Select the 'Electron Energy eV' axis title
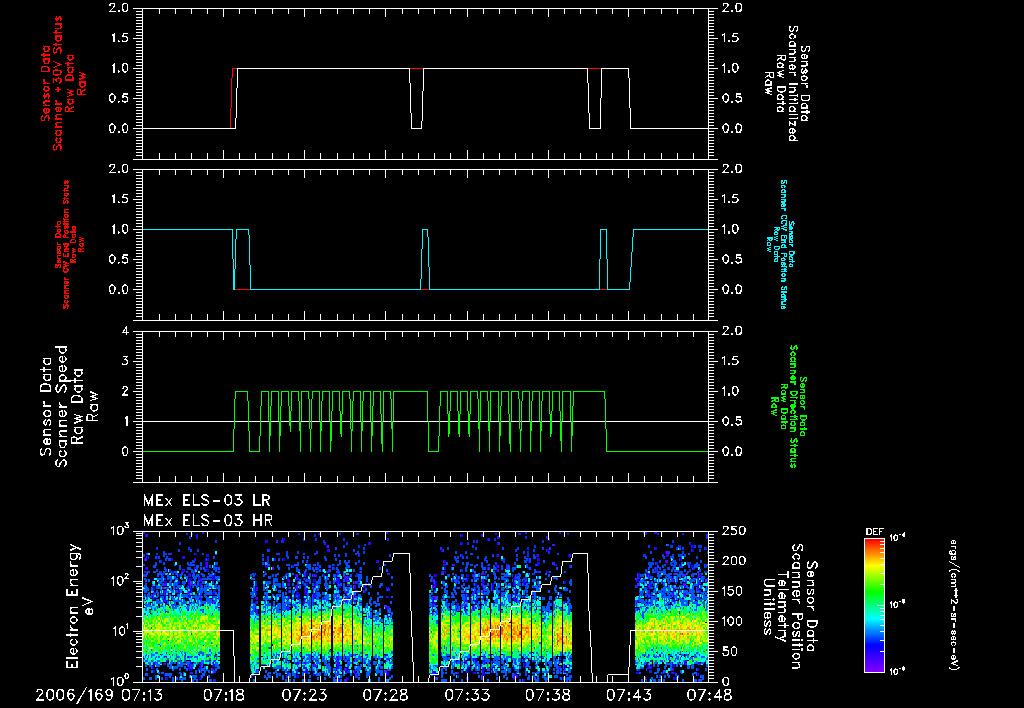Image resolution: width=1024 pixels, height=708 pixels. 81,606
